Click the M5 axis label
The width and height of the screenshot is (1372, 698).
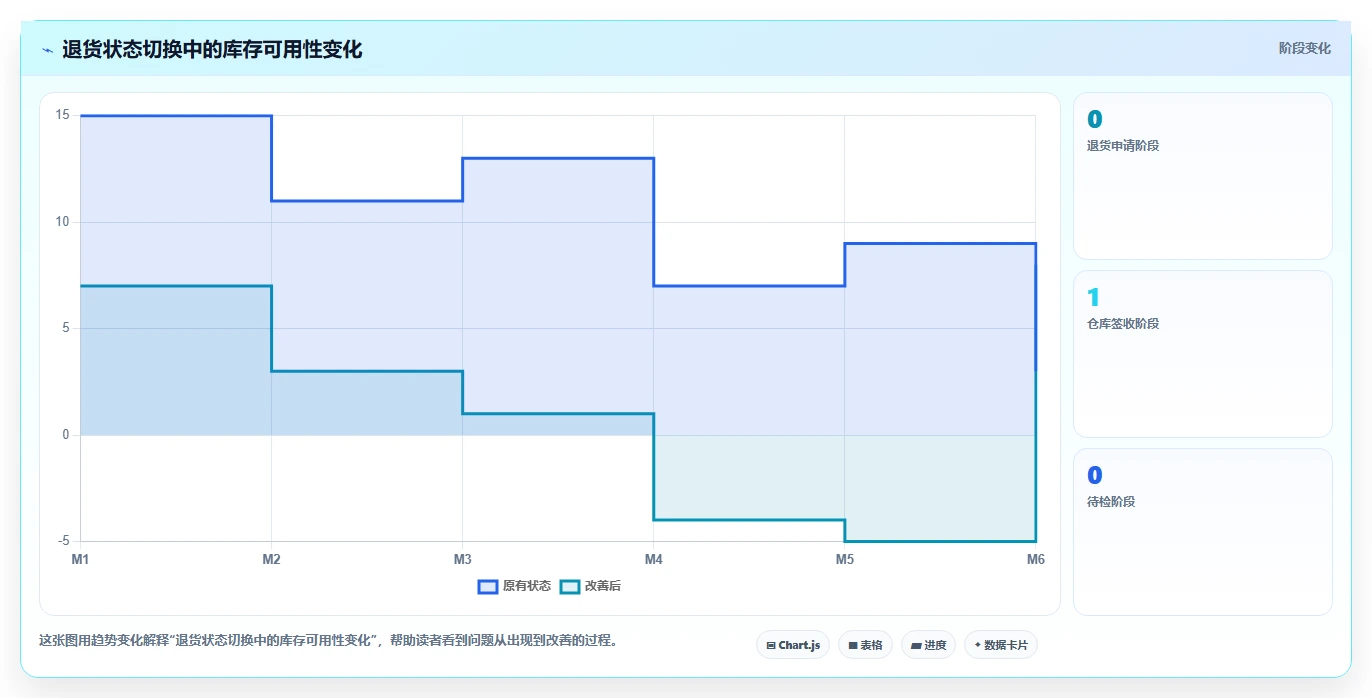coord(844,559)
